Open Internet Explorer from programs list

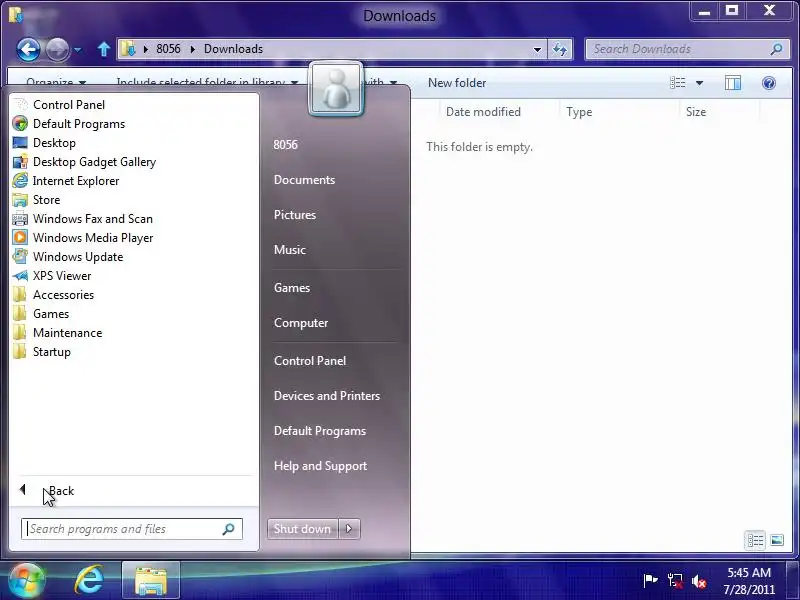[76, 181]
